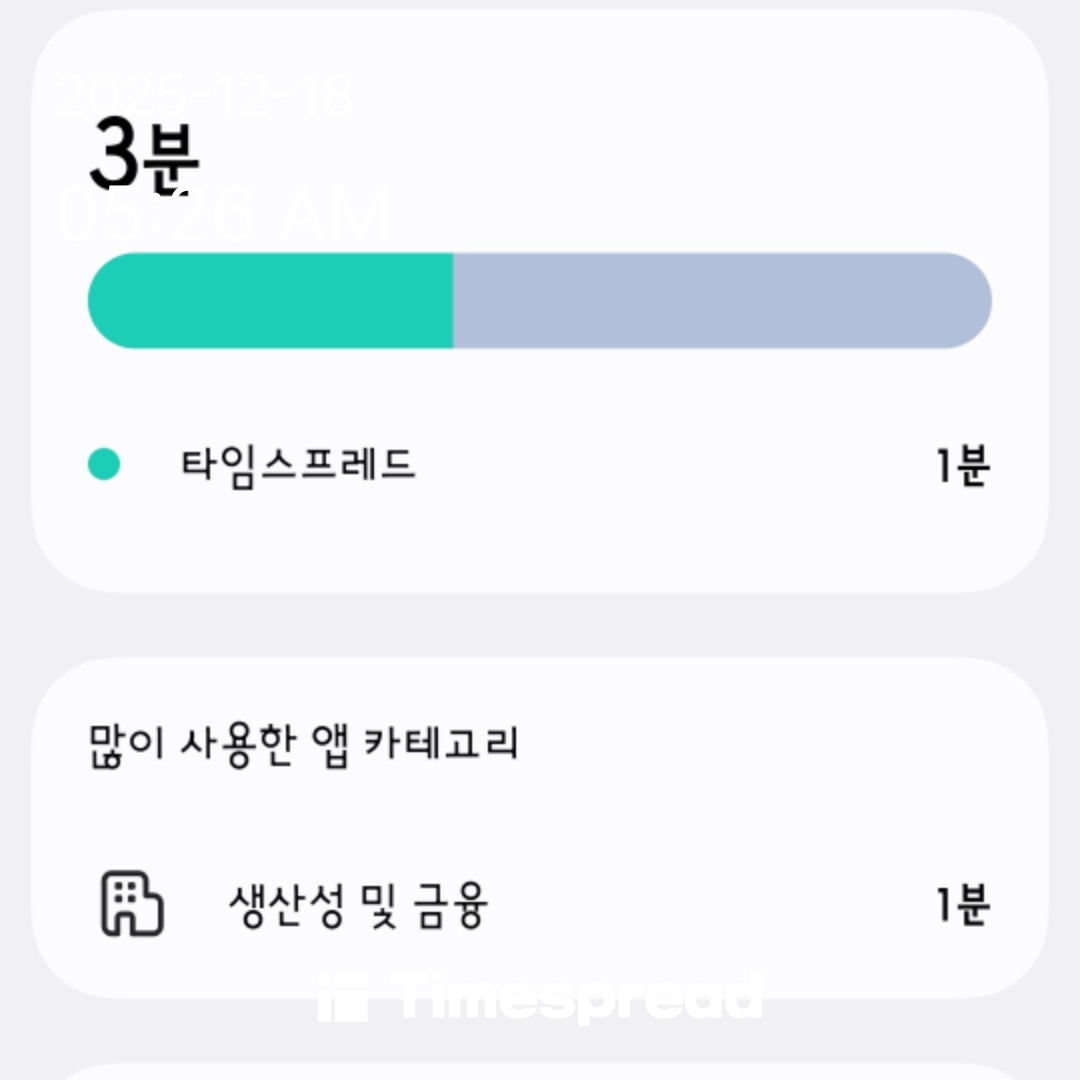Click where teal meets gray in the usage bar

[x=453, y=301]
